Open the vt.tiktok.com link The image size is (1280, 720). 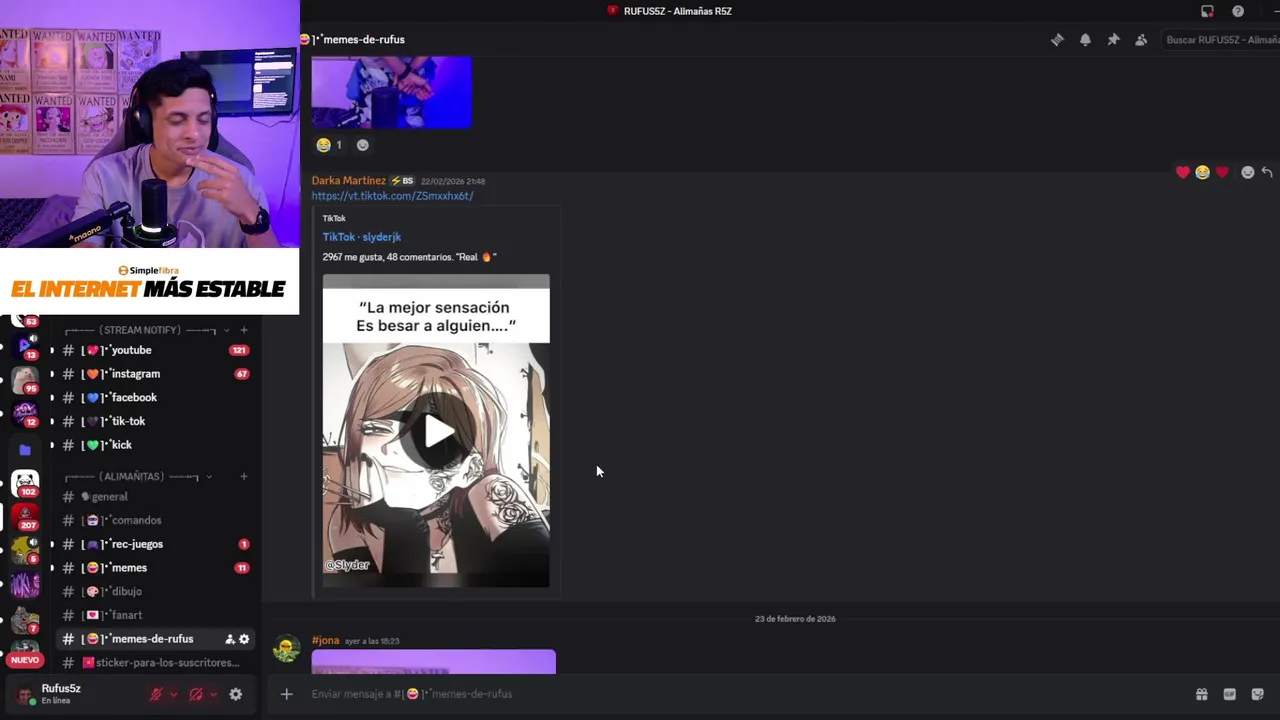392,196
